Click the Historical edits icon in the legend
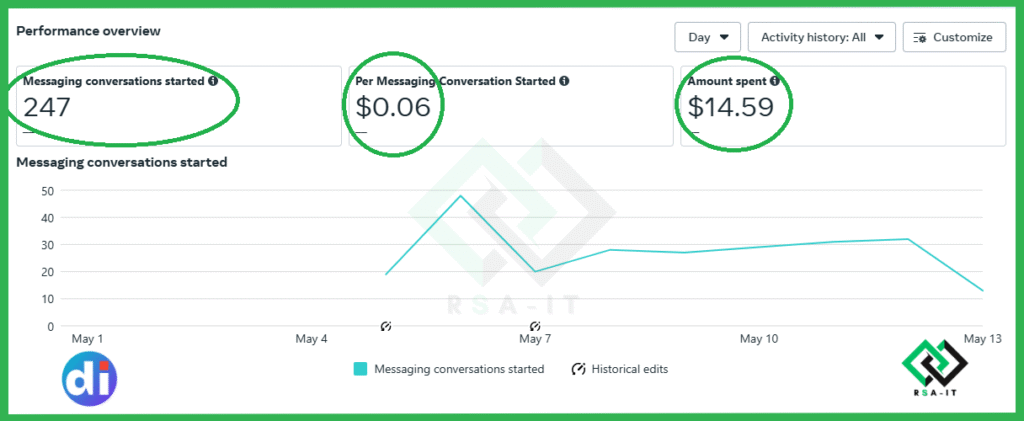 pos(578,369)
